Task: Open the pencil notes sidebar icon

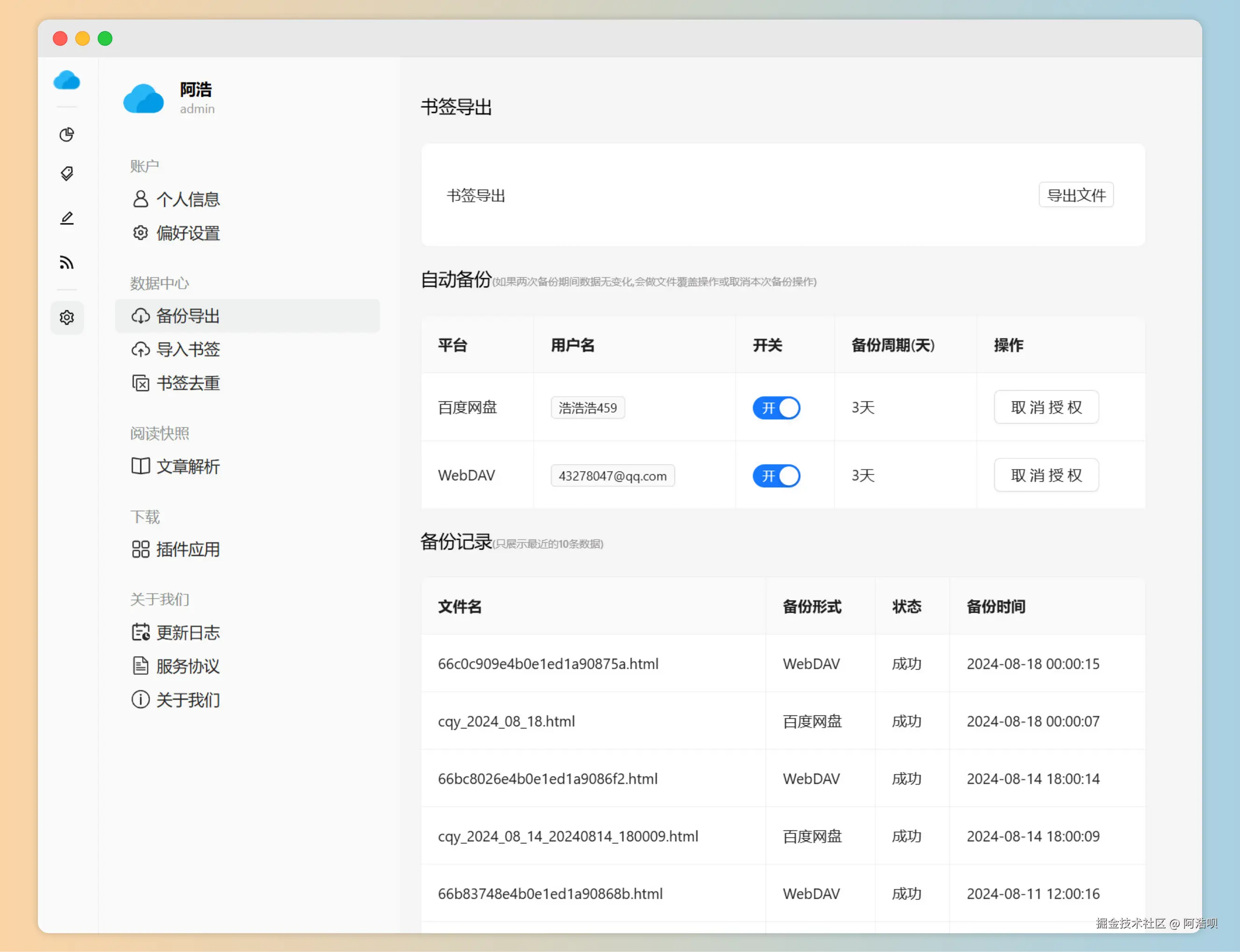Action: (x=67, y=218)
